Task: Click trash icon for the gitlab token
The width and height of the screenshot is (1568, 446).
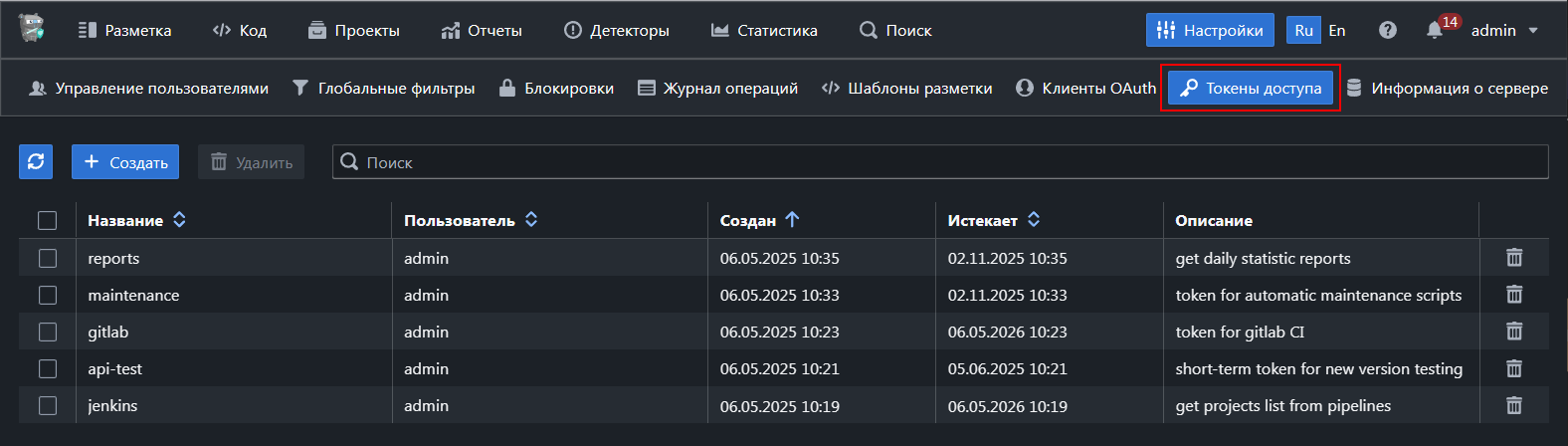Action: tap(1513, 332)
